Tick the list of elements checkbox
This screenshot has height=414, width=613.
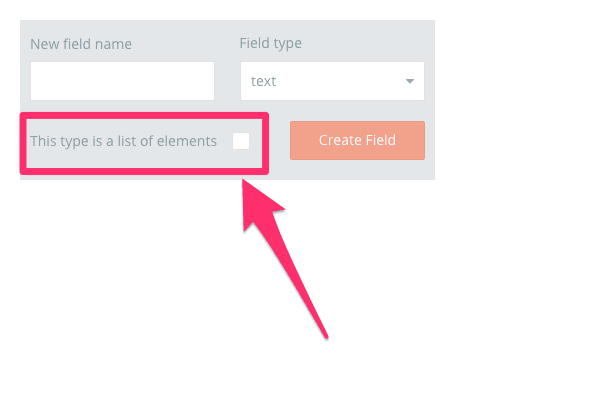pos(241,141)
